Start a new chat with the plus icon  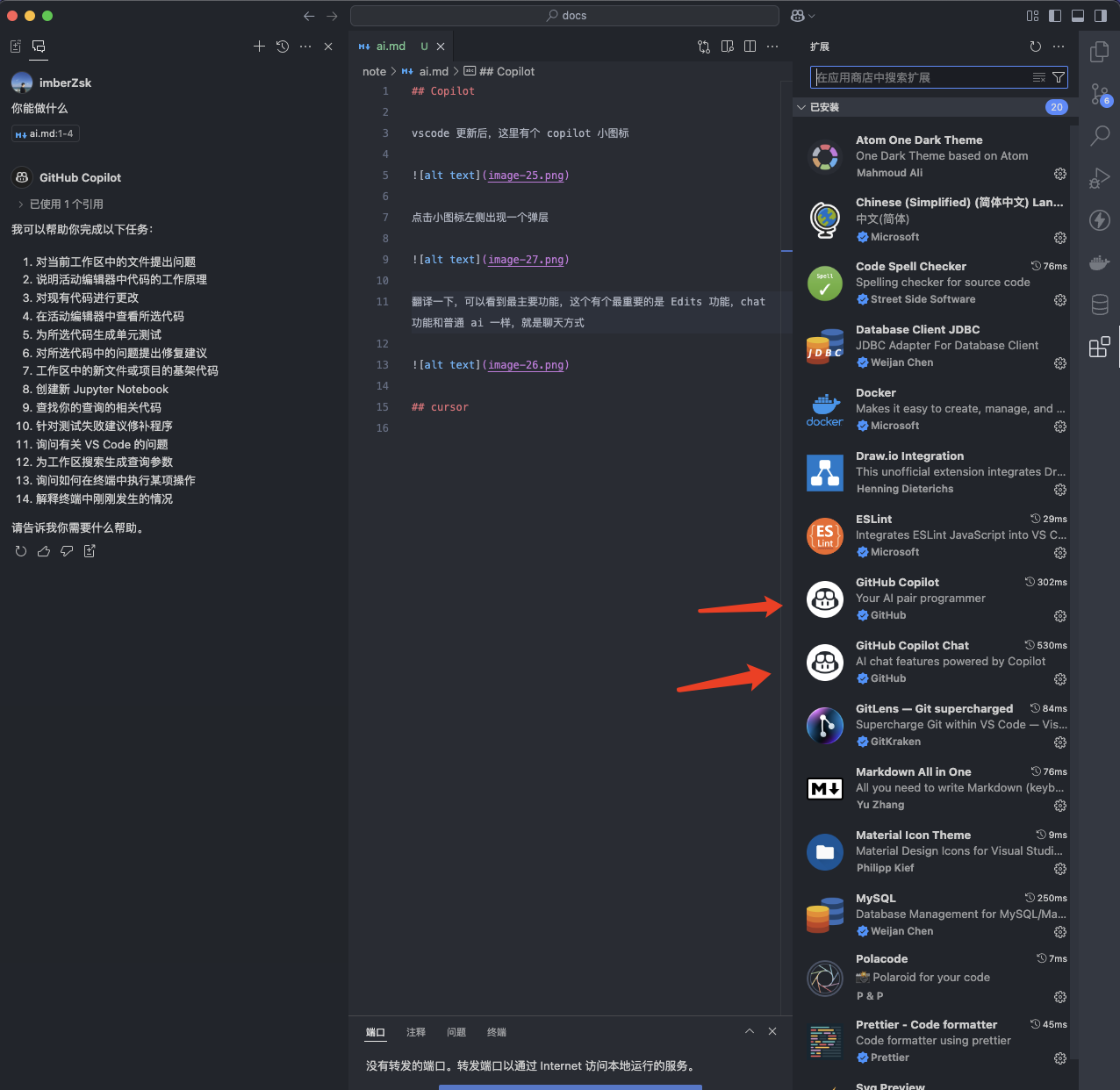point(259,47)
